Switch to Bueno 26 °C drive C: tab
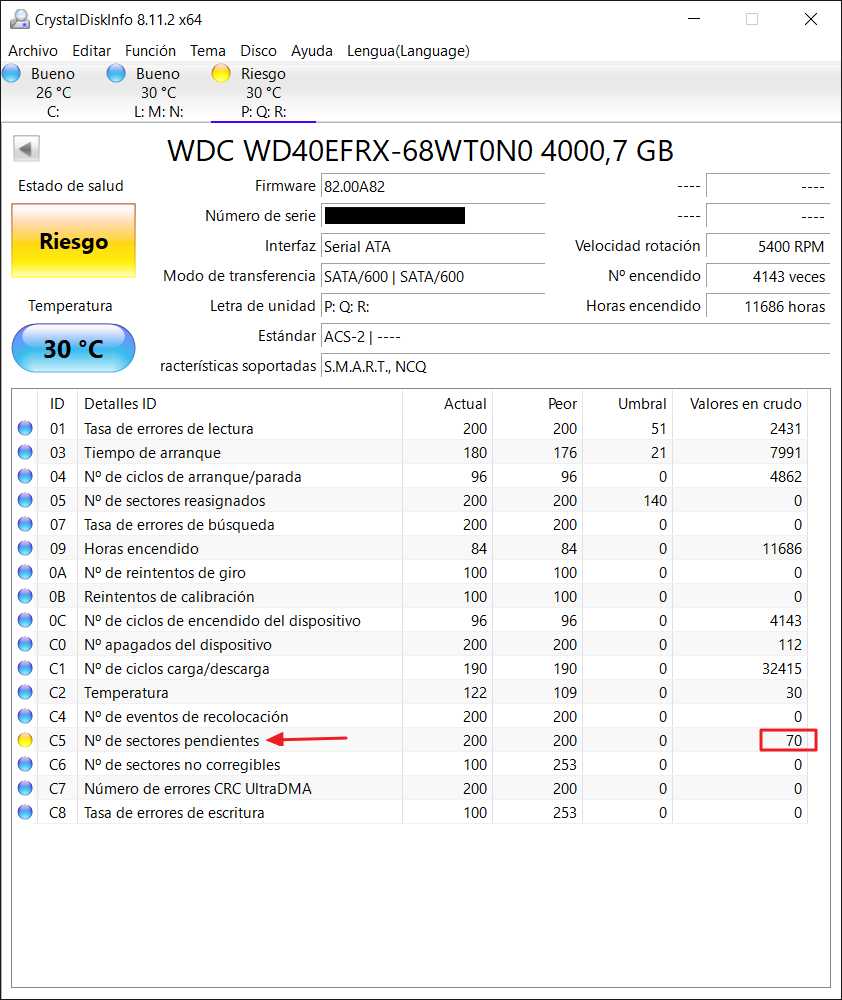Viewport: 842px width, 1000px height. coord(54,92)
